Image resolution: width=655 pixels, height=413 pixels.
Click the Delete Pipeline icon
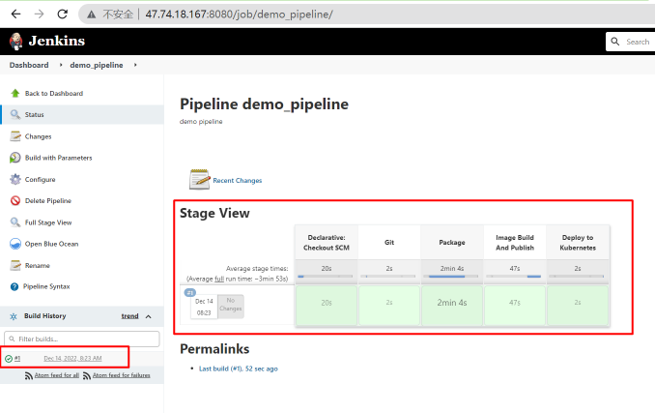pyautogui.click(x=15, y=201)
